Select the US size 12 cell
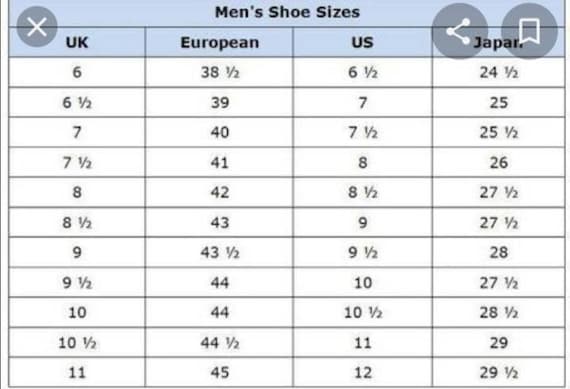570x389 pixels. 362,373
